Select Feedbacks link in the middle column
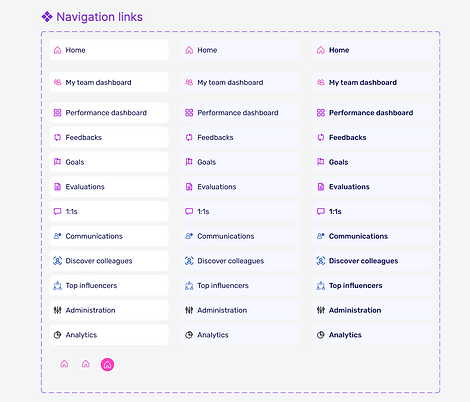The height and width of the screenshot is (402, 470). click(x=241, y=137)
